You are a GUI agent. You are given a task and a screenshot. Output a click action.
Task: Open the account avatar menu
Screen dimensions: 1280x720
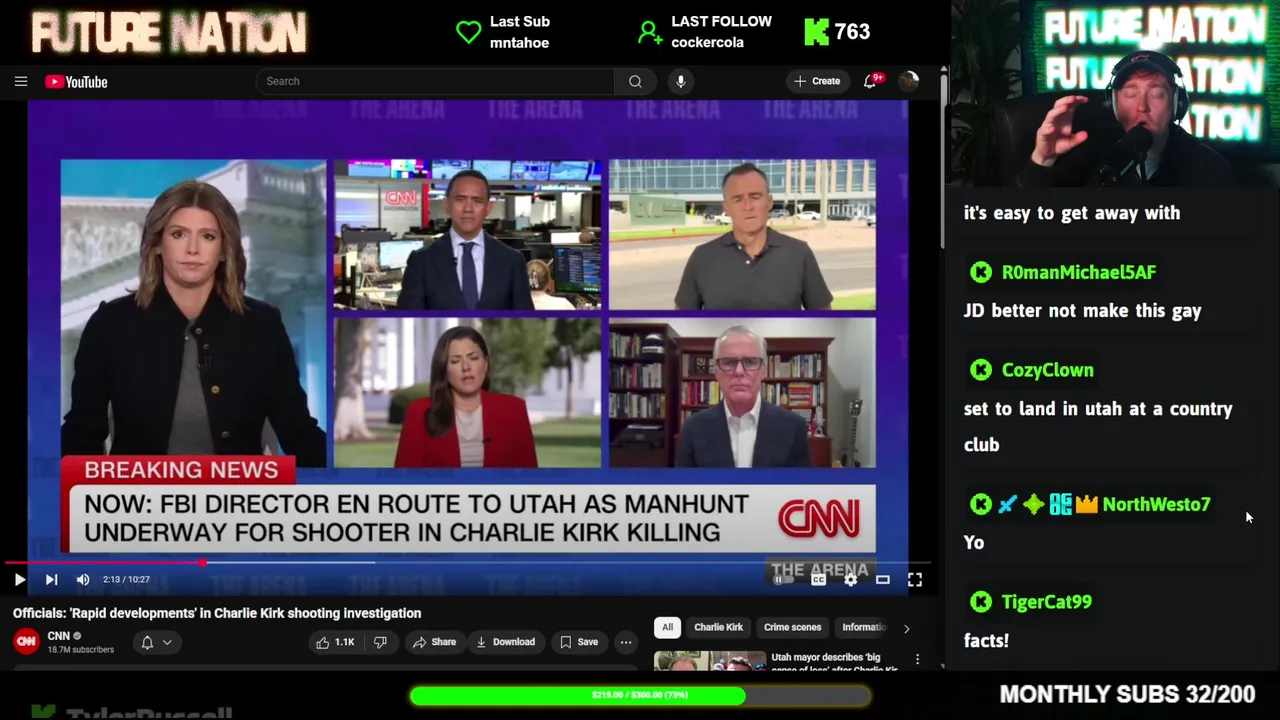pos(908,81)
